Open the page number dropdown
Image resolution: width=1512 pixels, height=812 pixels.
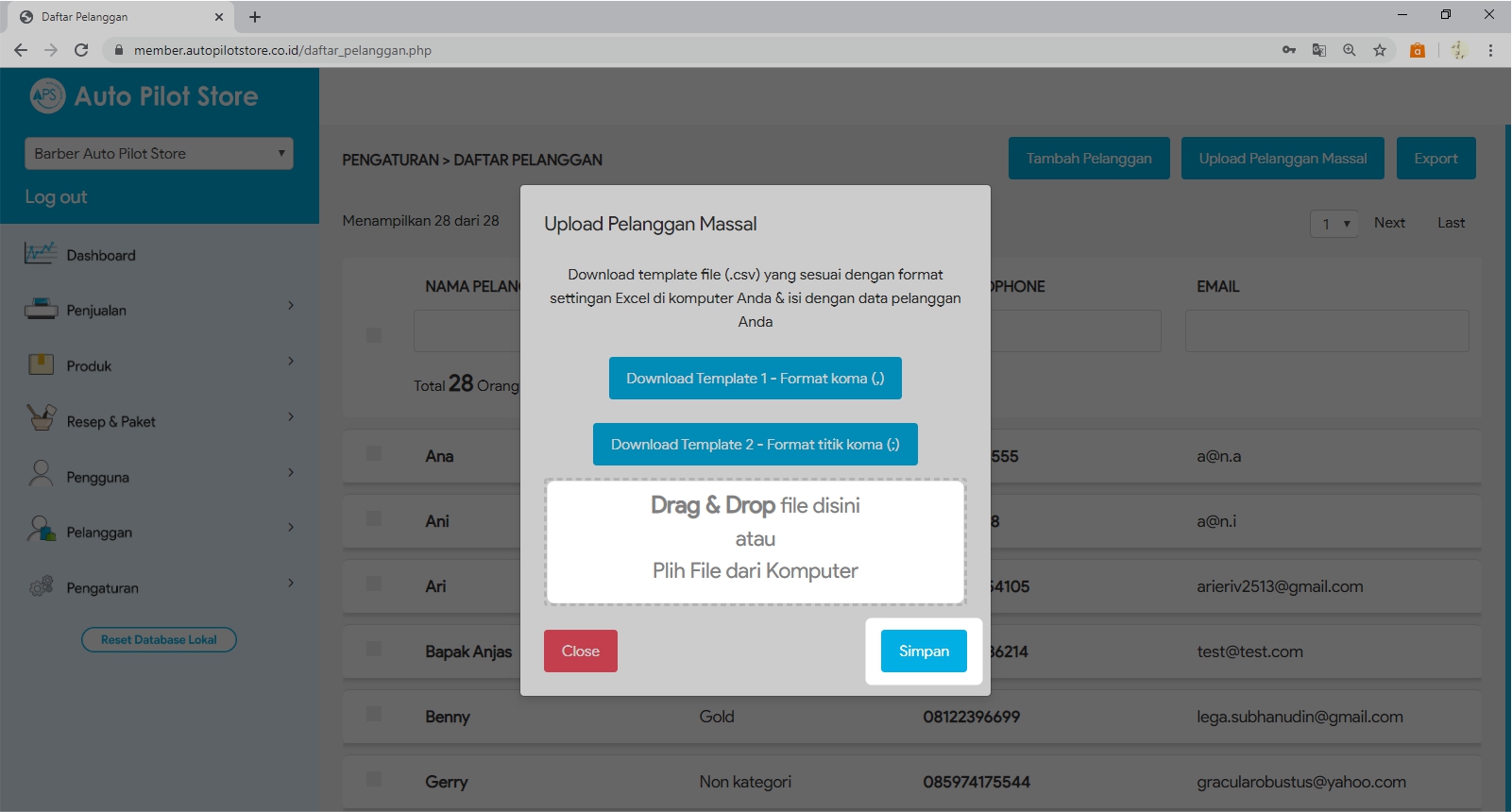pyautogui.click(x=1334, y=224)
